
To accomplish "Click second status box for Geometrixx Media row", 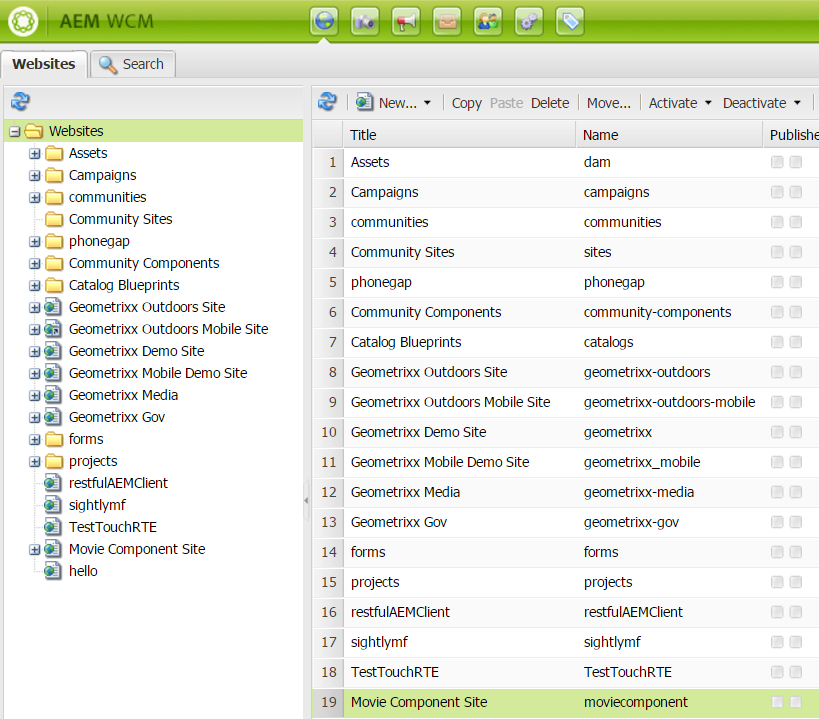I will tap(796, 492).
